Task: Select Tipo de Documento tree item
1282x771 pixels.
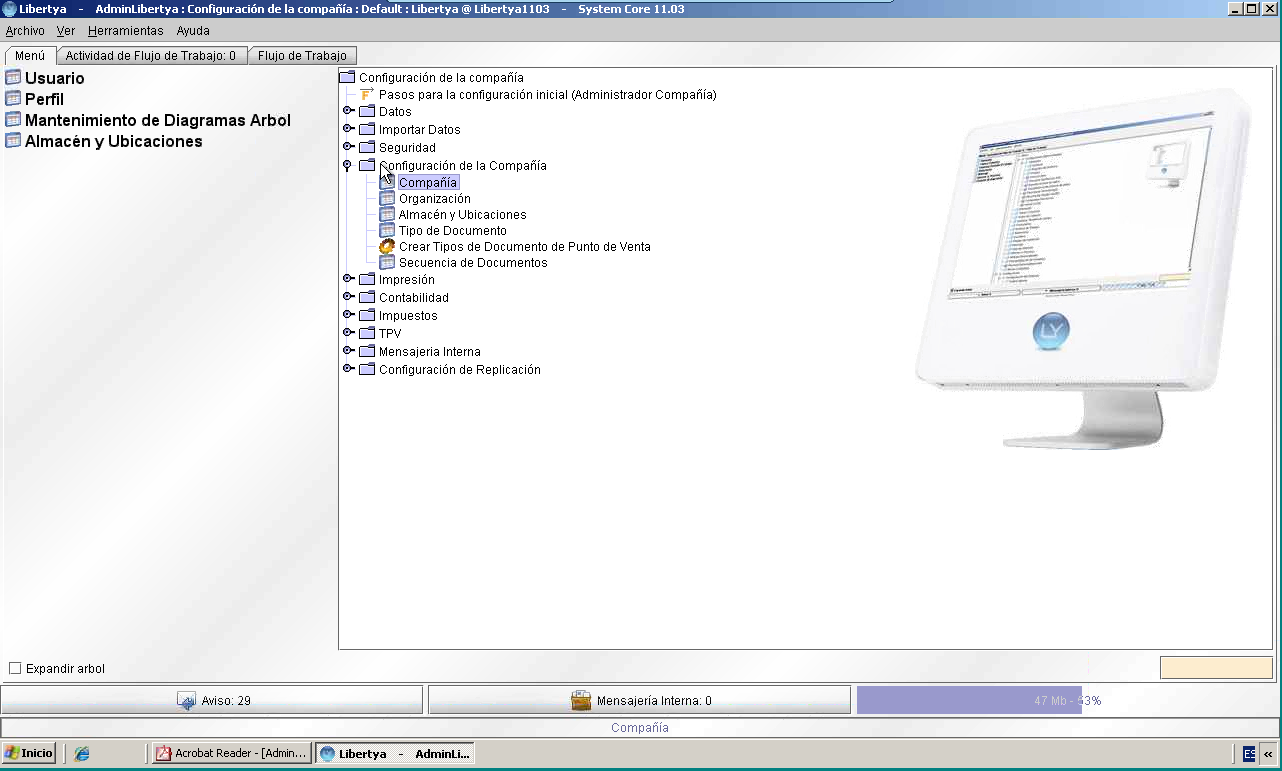Action: (453, 230)
